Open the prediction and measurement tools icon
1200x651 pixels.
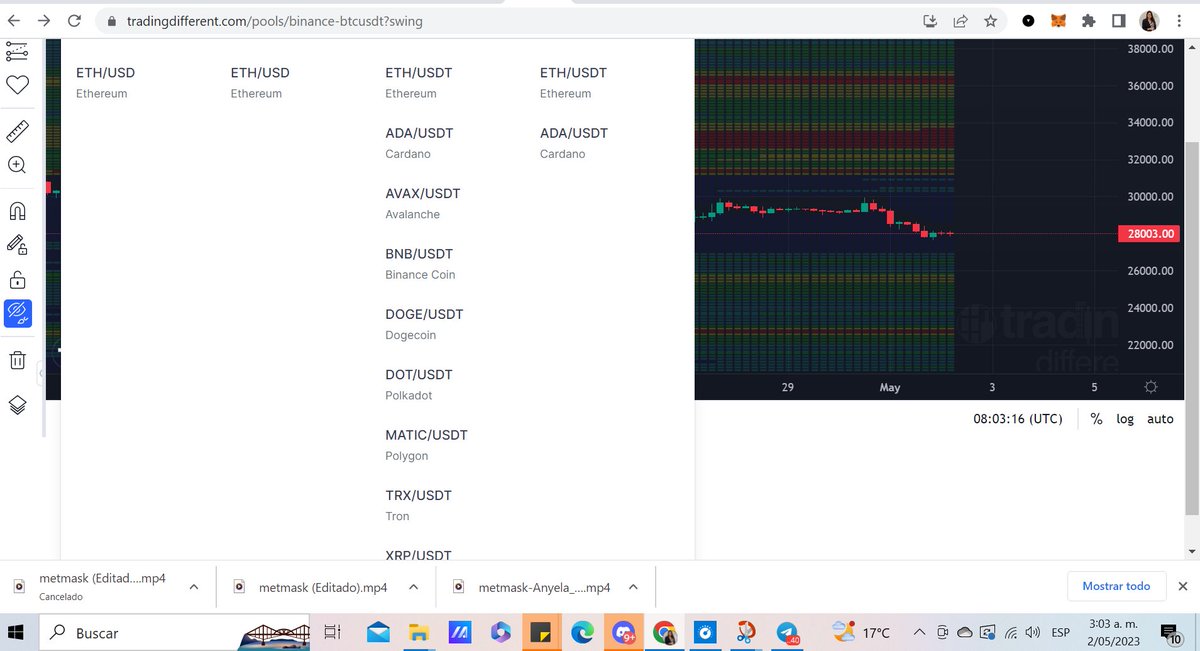17,50
